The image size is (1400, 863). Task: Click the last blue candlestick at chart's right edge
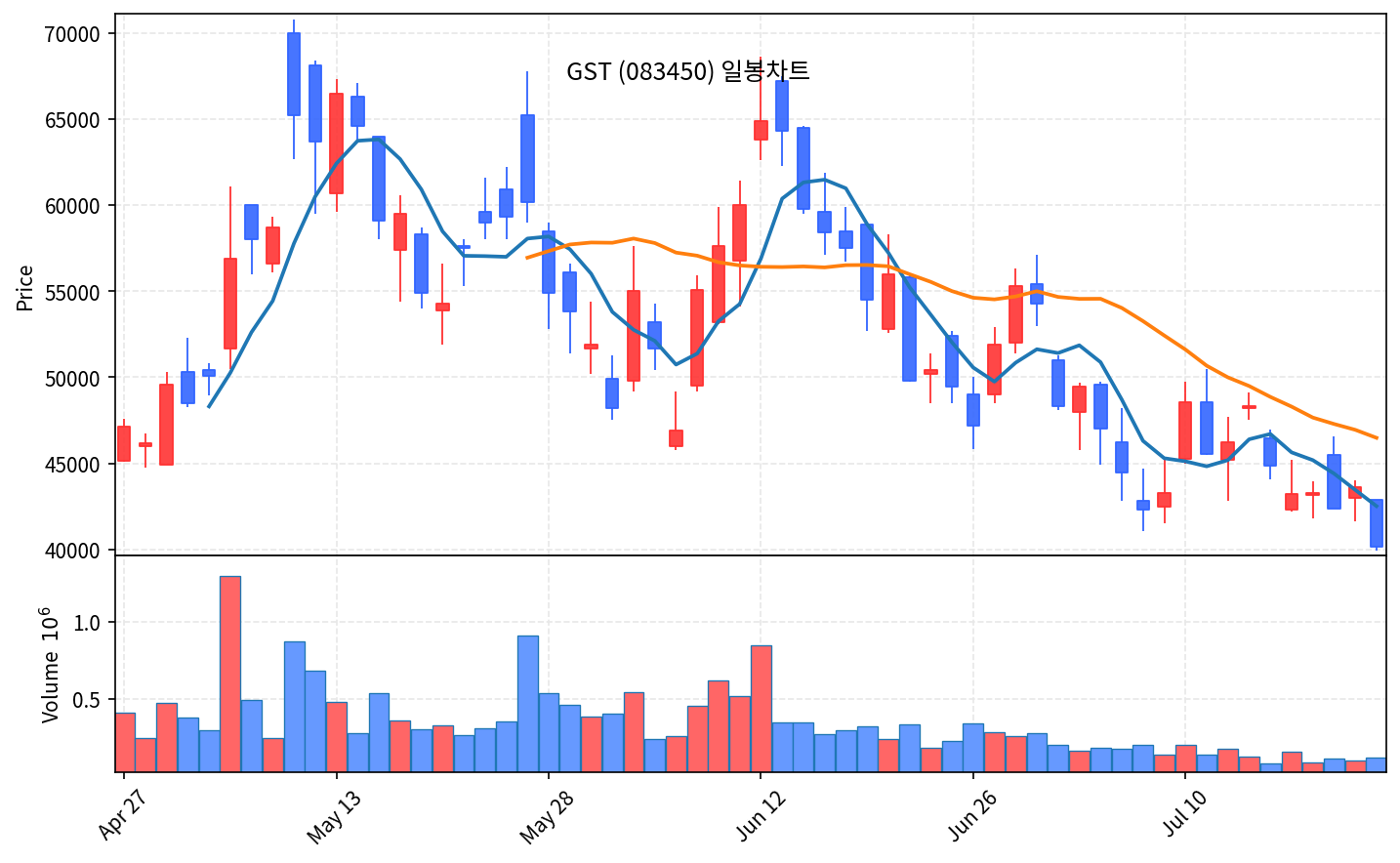point(1377,523)
